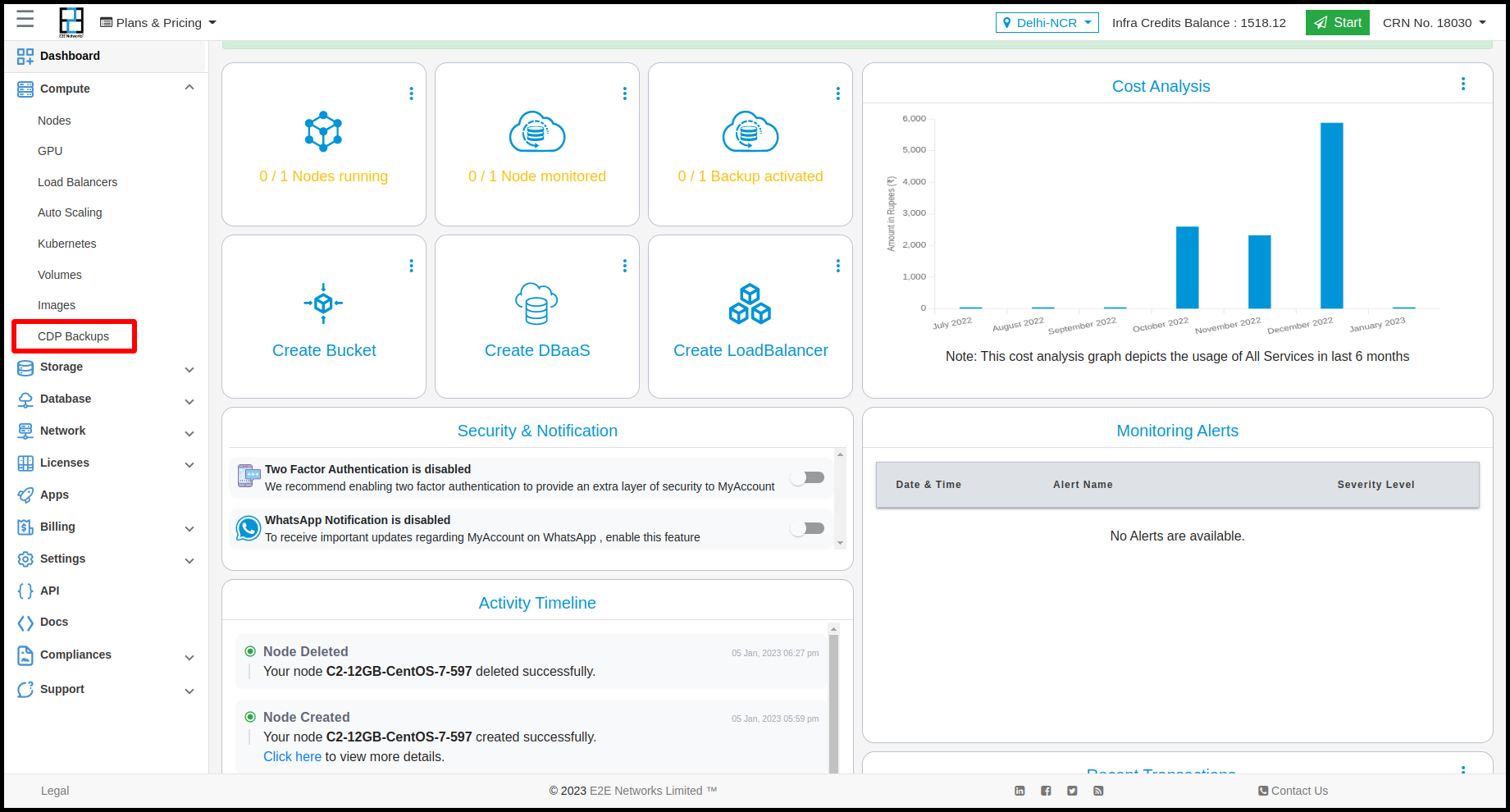Click the Contact Us footer link
Viewport: 1510px width, 812px height.
[x=1293, y=791]
